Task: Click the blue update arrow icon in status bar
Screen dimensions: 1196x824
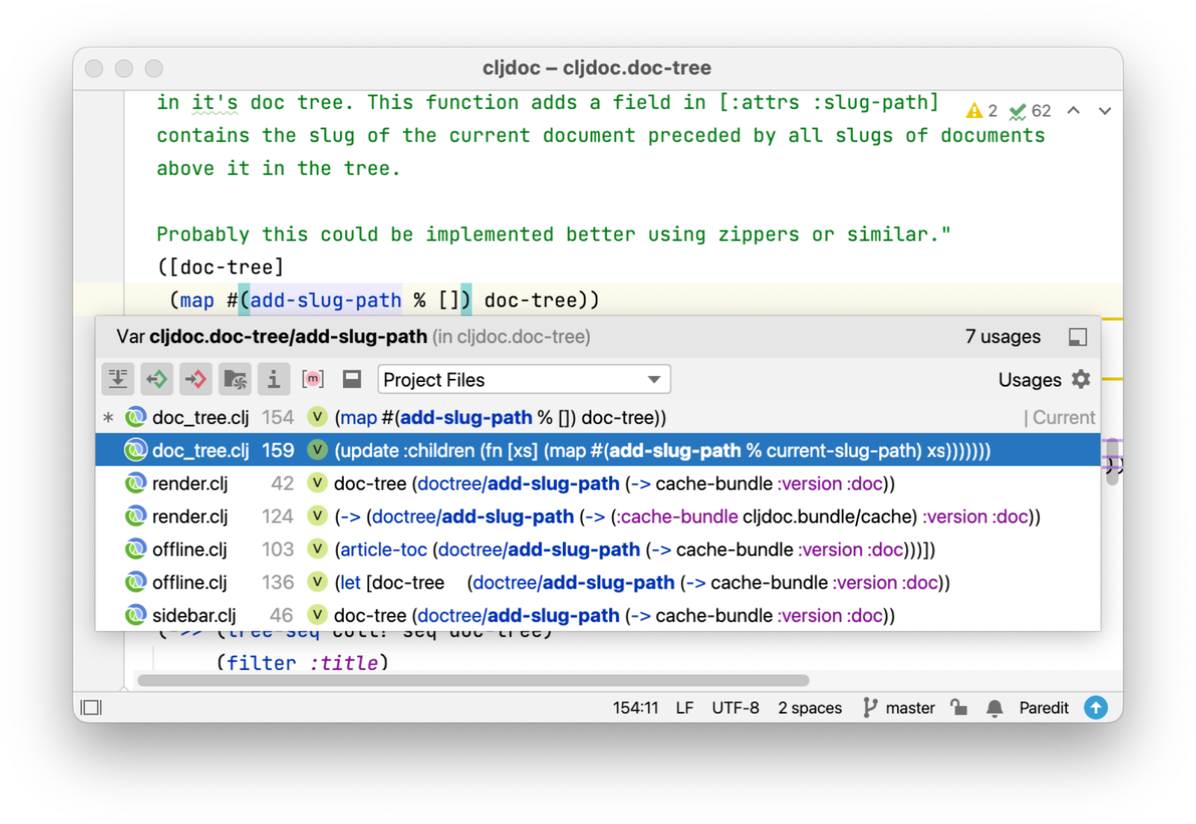Action: point(1096,707)
